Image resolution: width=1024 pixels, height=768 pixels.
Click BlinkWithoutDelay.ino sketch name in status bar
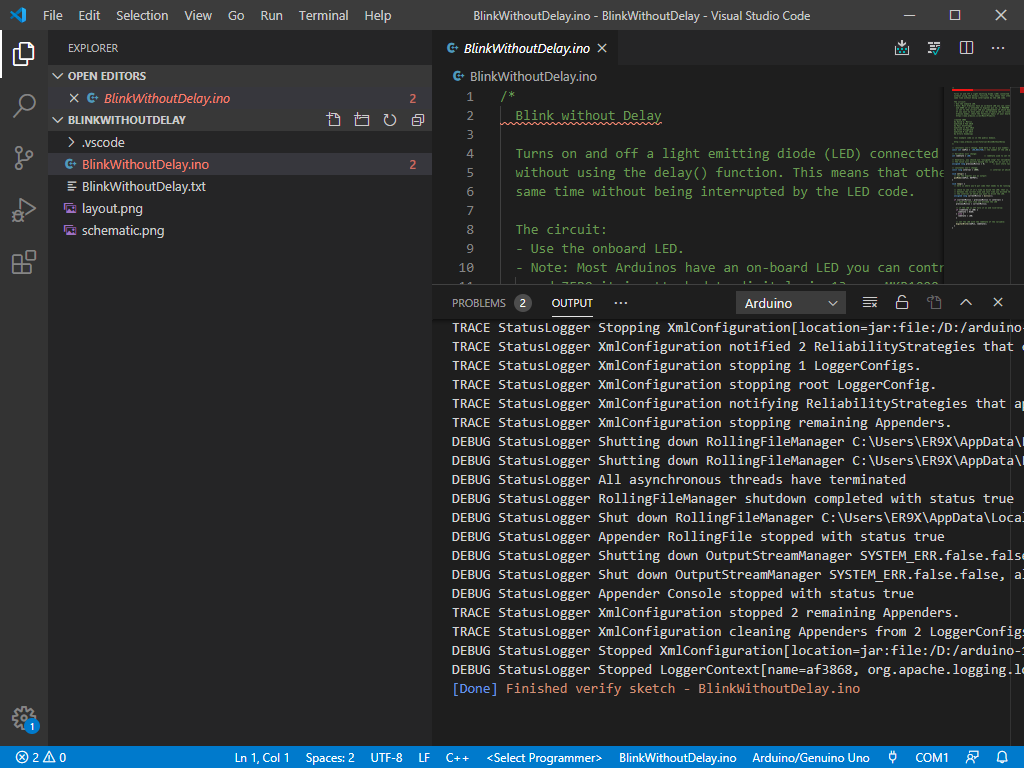[677, 758]
